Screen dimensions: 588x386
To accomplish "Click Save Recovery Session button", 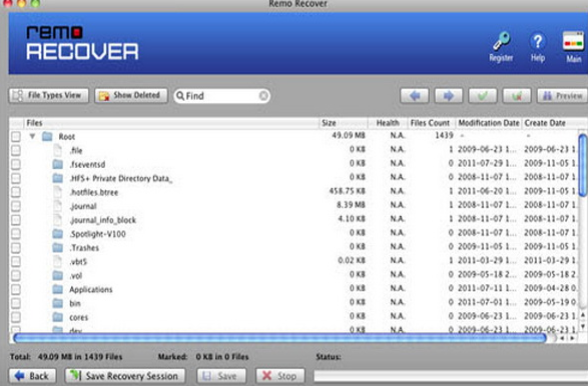I will click(125, 376).
